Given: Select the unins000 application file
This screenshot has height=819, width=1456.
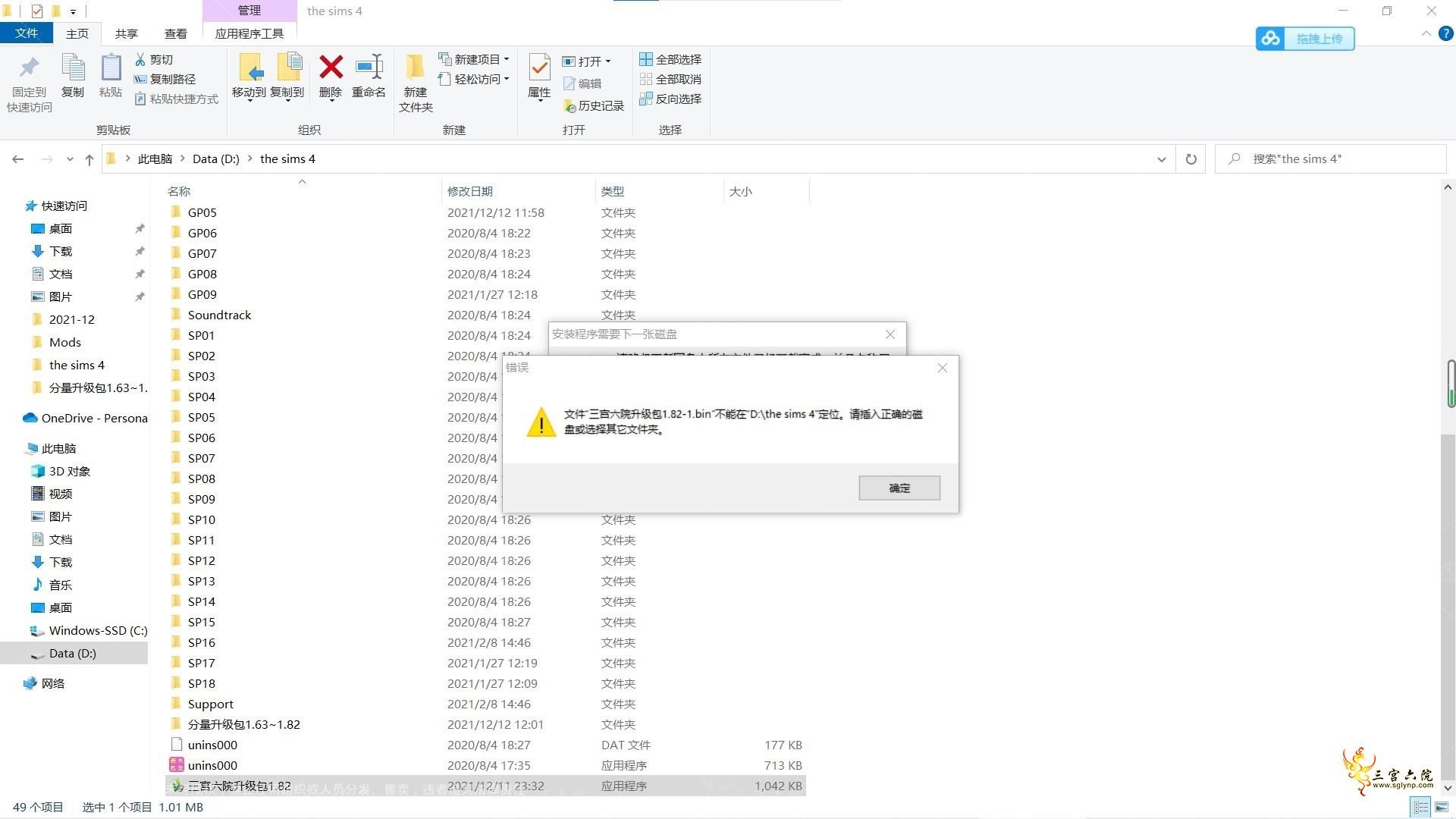Looking at the screenshot, I should (x=212, y=765).
